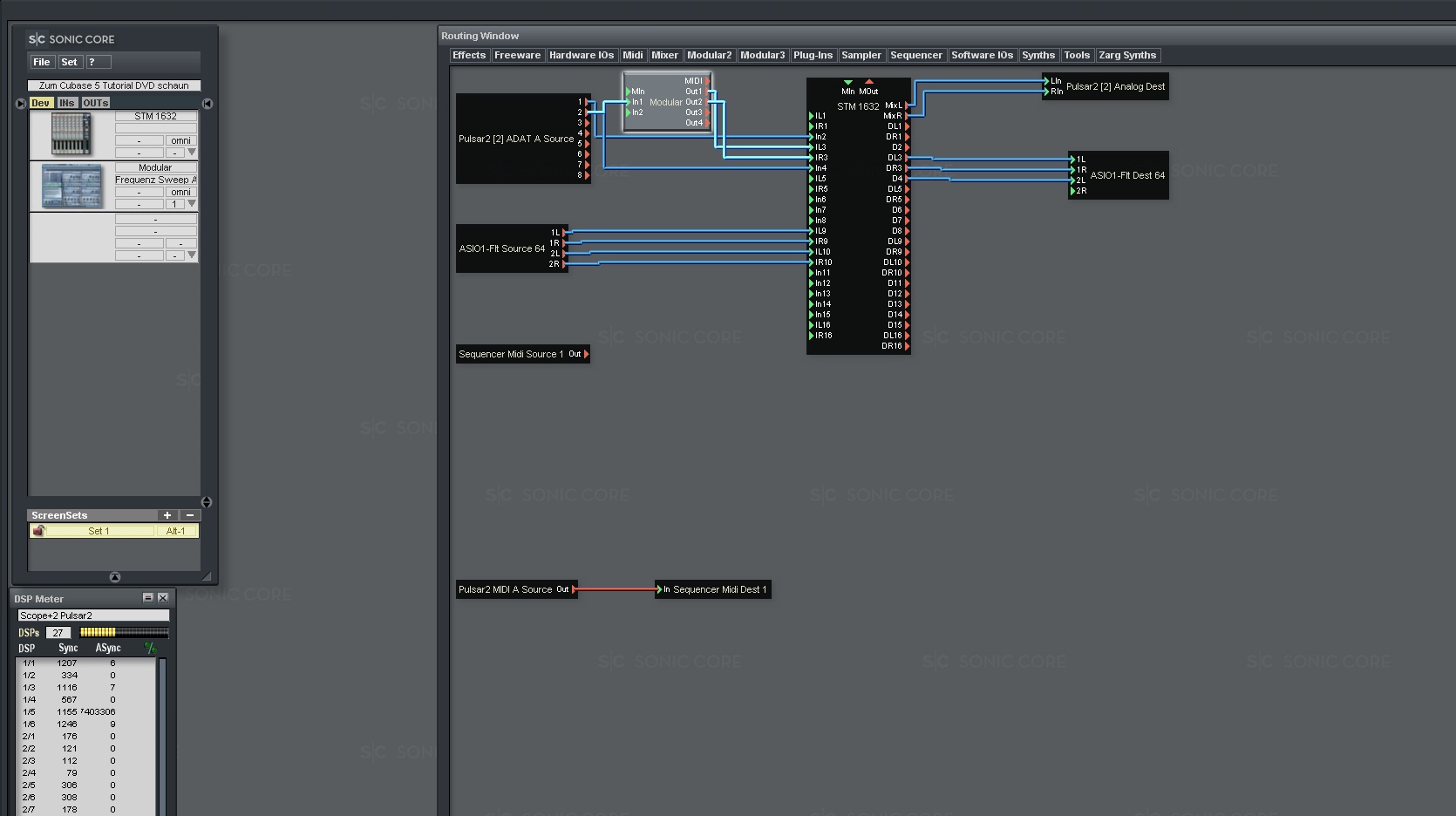Open the Sequencer menu

click(x=916, y=55)
